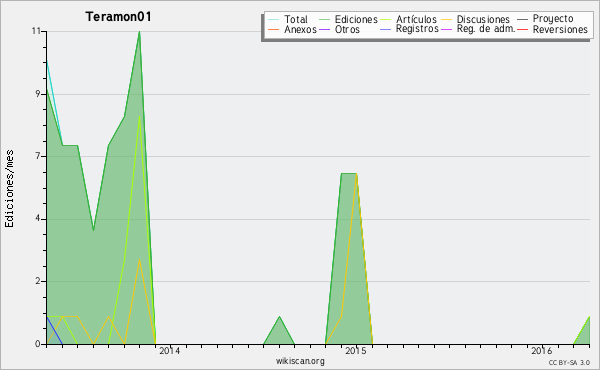600x370 pixels.
Task: Select the Reg. de adm. legend entry
Action: tap(478, 29)
